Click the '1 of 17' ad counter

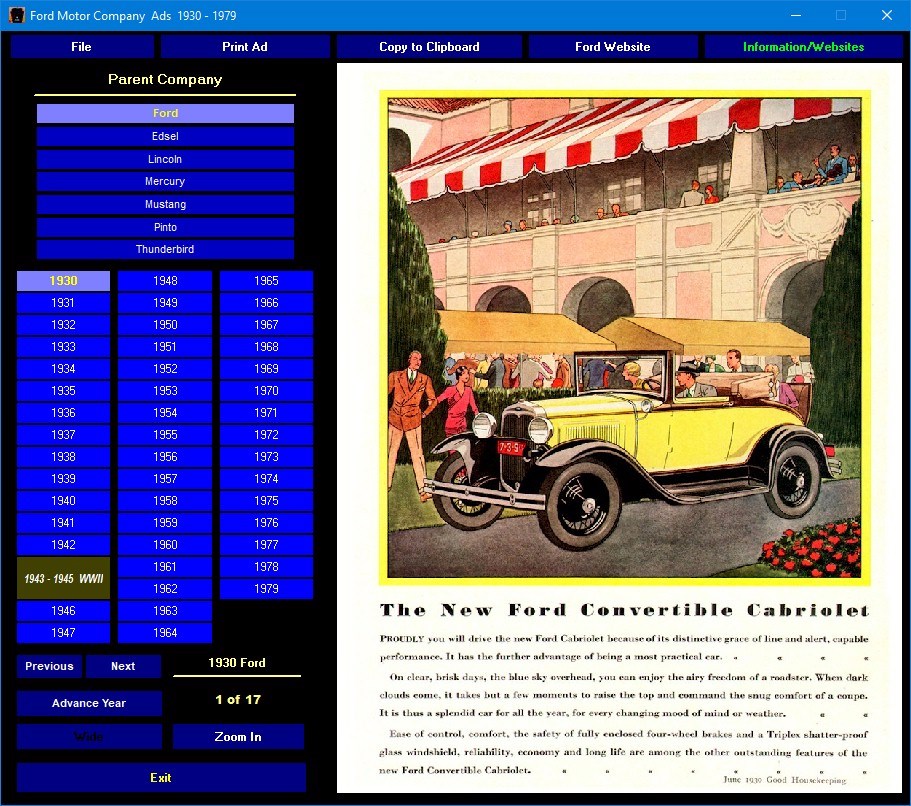[238, 700]
